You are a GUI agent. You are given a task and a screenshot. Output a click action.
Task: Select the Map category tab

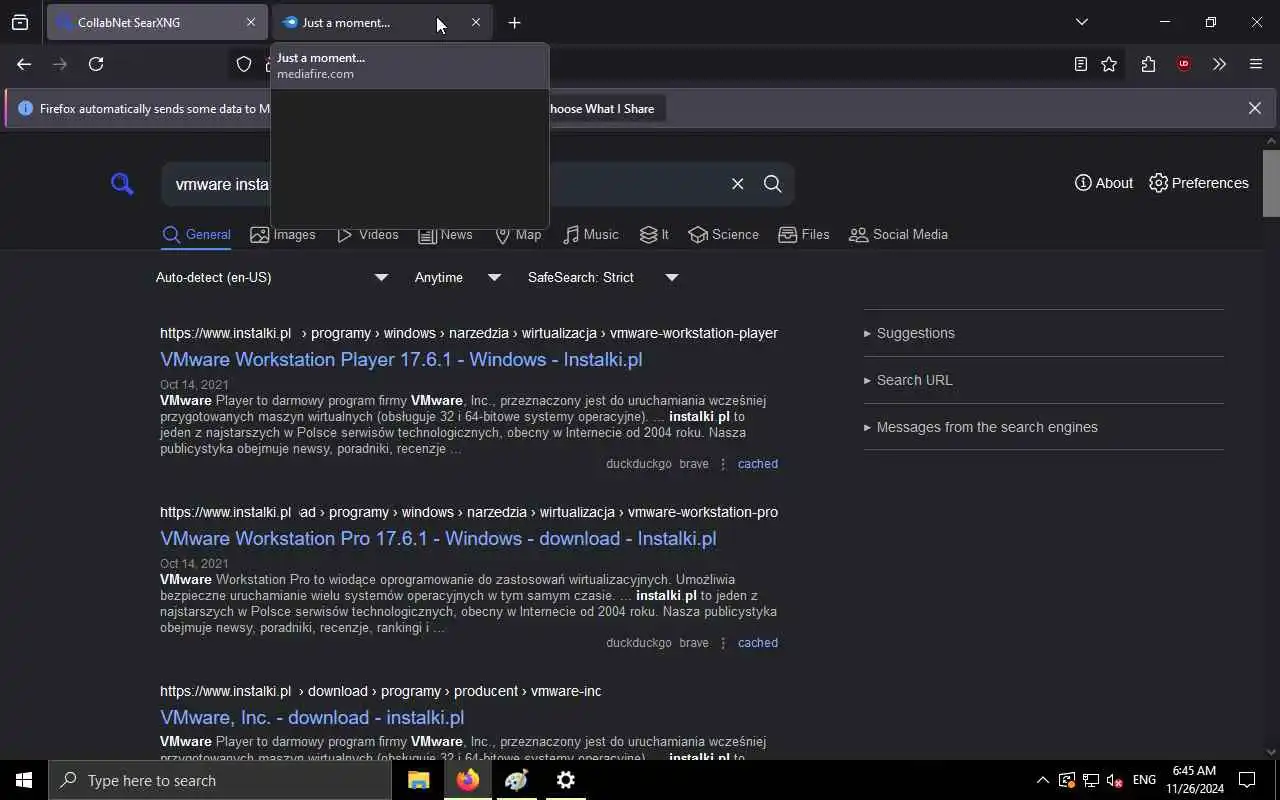518,235
